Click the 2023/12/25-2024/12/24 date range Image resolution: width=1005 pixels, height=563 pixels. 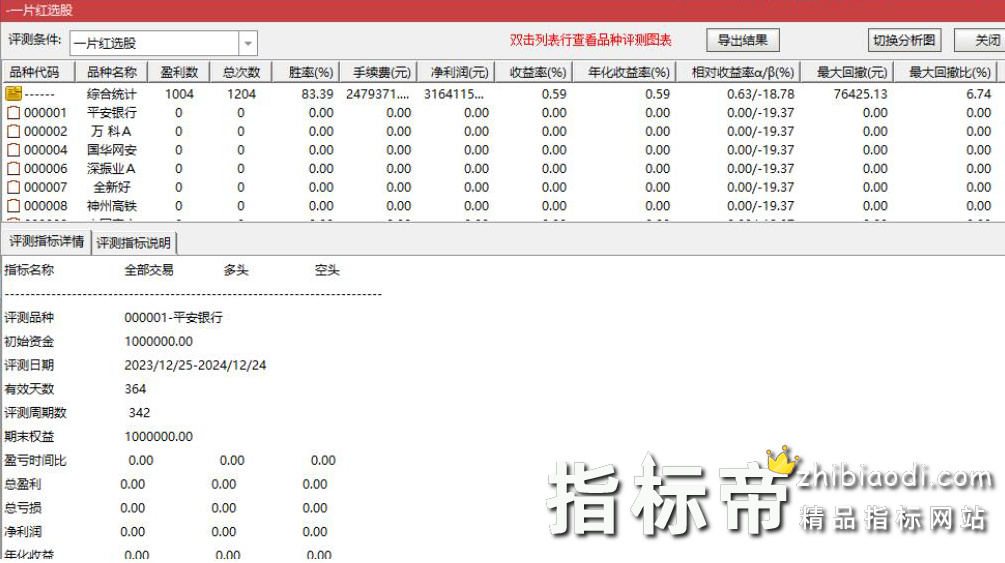(195, 366)
